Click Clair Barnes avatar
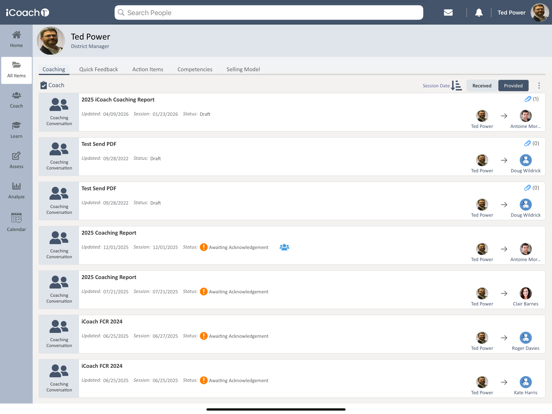 pos(526,293)
